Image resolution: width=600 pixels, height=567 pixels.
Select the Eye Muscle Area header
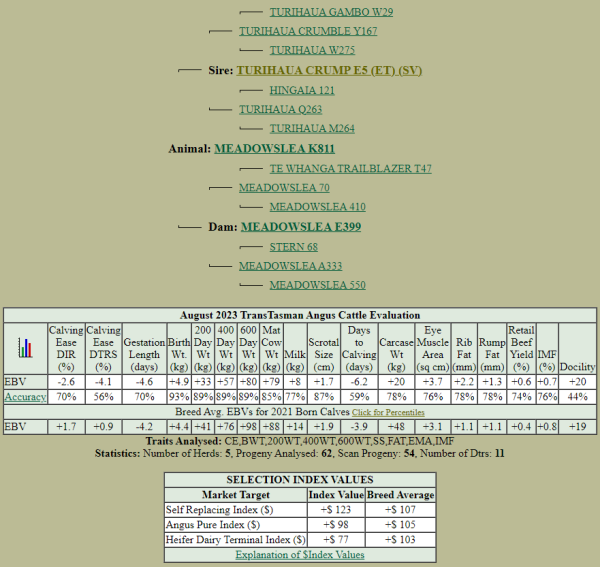click(x=433, y=349)
